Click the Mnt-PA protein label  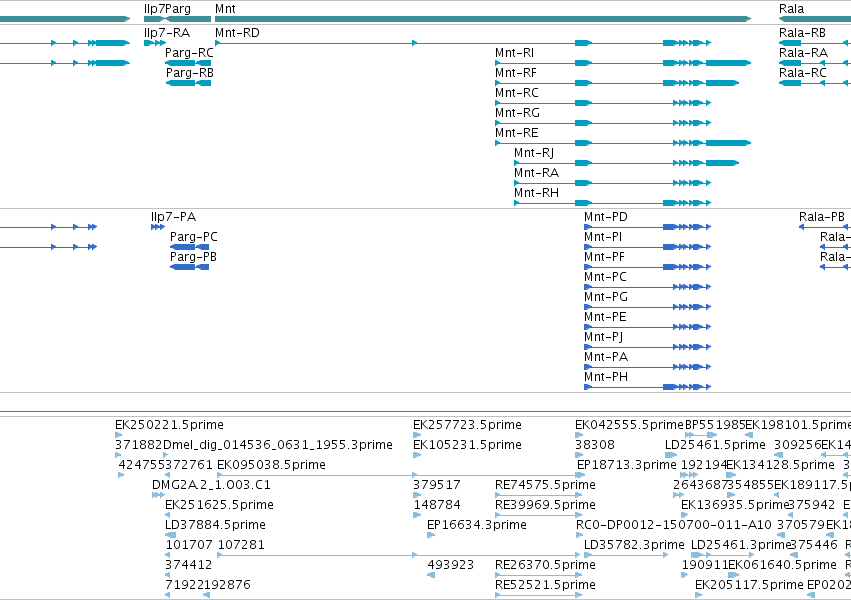click(x=606, y=358)
